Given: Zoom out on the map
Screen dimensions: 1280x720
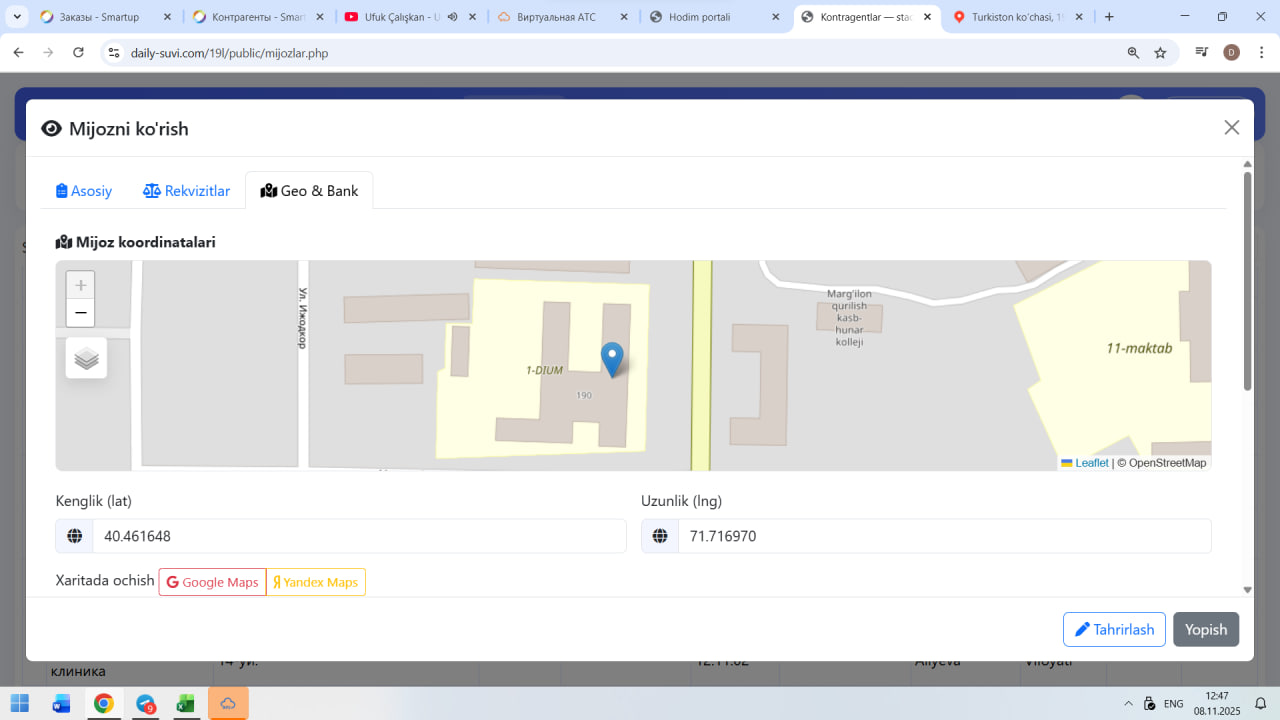Looking at the screenshot, I should (81, 313).
